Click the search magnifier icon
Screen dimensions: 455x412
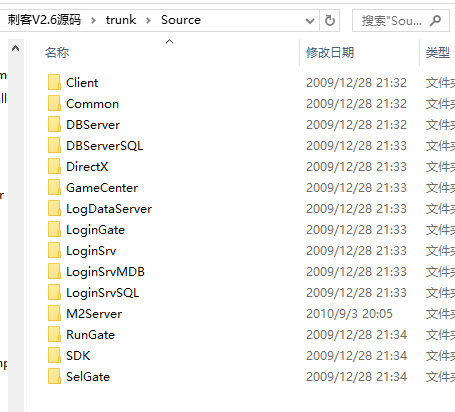click(435, 21)
